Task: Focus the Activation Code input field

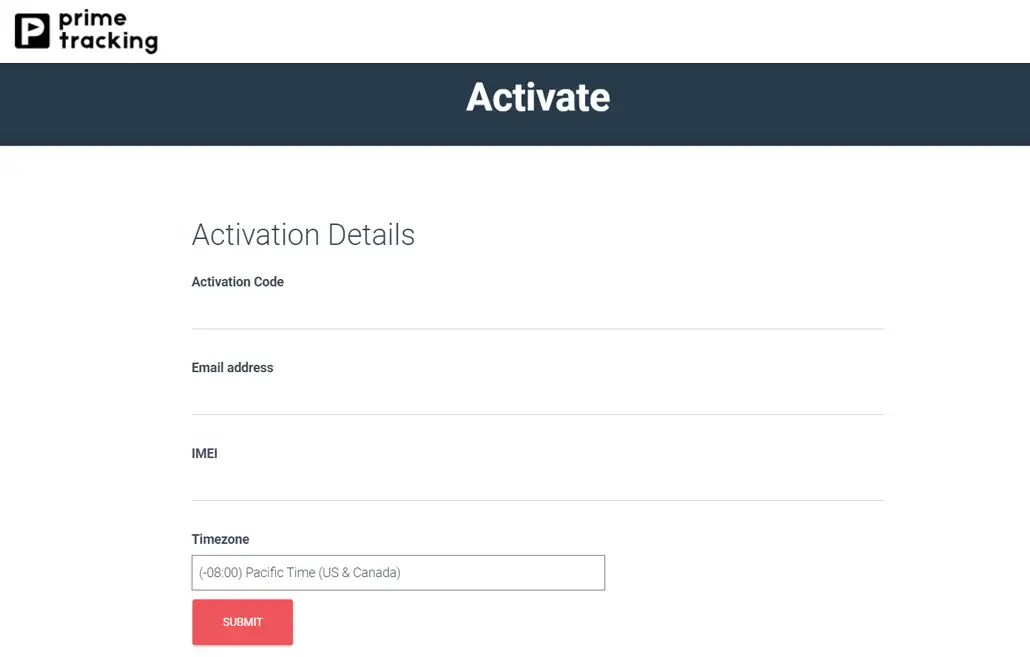Action: point(537,315)
